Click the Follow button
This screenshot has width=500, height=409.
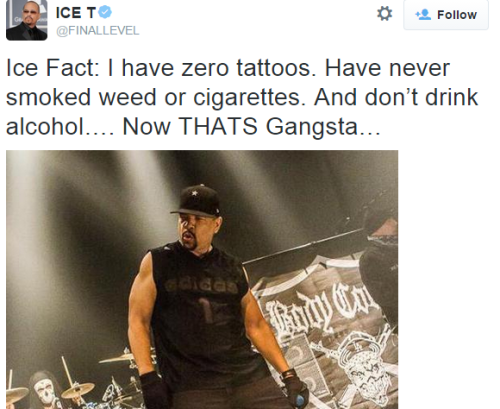(446, 15)
